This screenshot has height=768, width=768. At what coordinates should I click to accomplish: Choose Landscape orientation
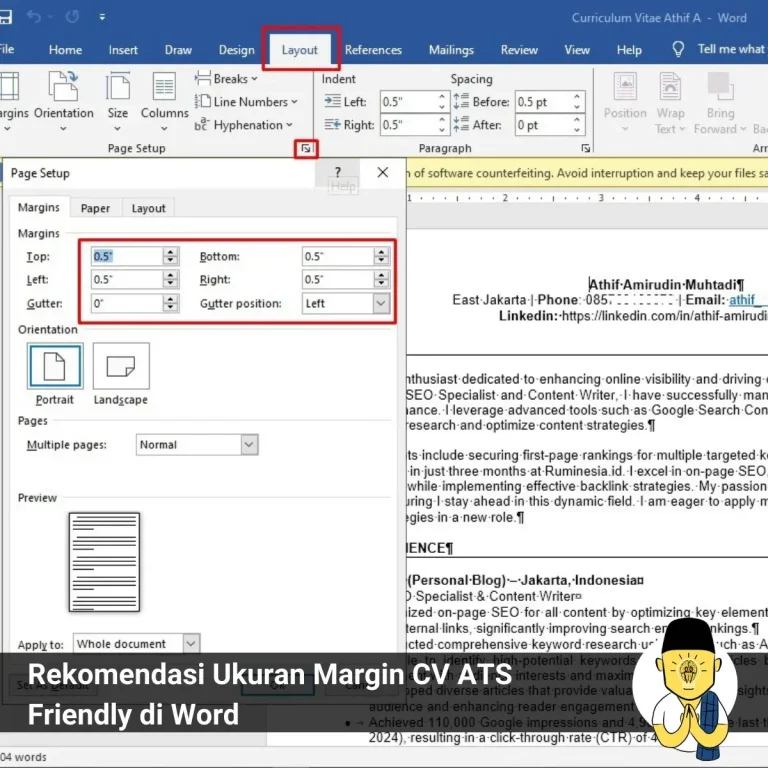[x=121, y=375]
